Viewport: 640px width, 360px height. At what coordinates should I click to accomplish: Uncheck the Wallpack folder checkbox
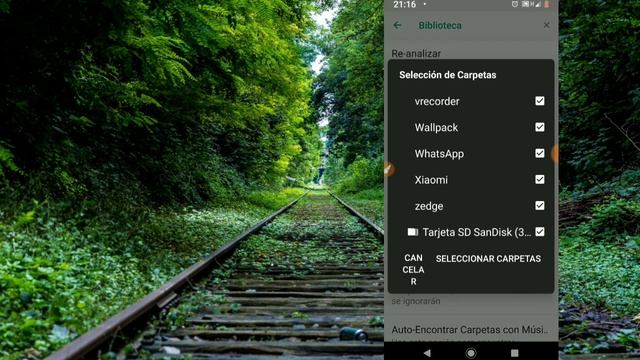pyautogui.click(x=540, y=127)
